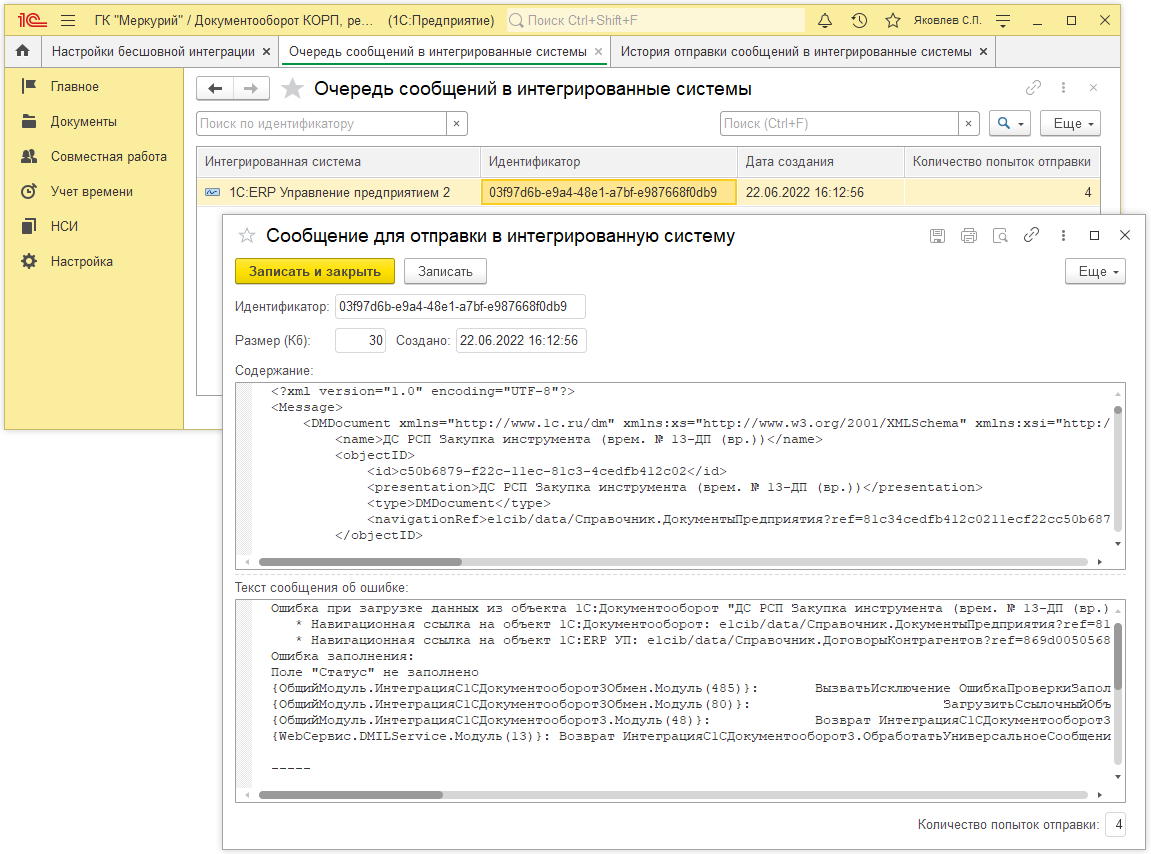Open the notifications bell icon
Image resolution: width=1151 pixels, height=854 pixels.
[825, 20]
